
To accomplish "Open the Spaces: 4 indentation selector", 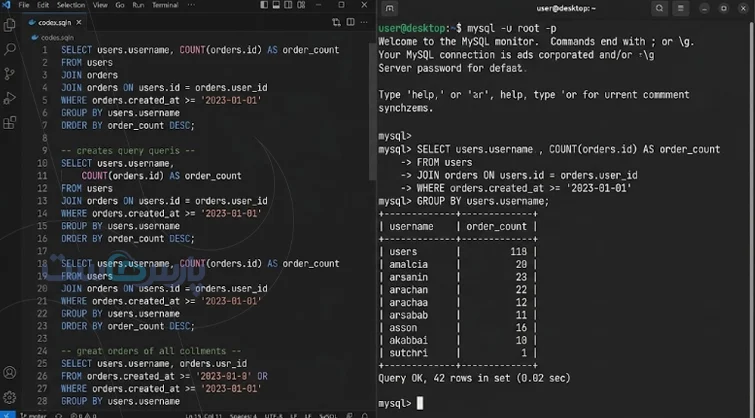I will point(243,416).
